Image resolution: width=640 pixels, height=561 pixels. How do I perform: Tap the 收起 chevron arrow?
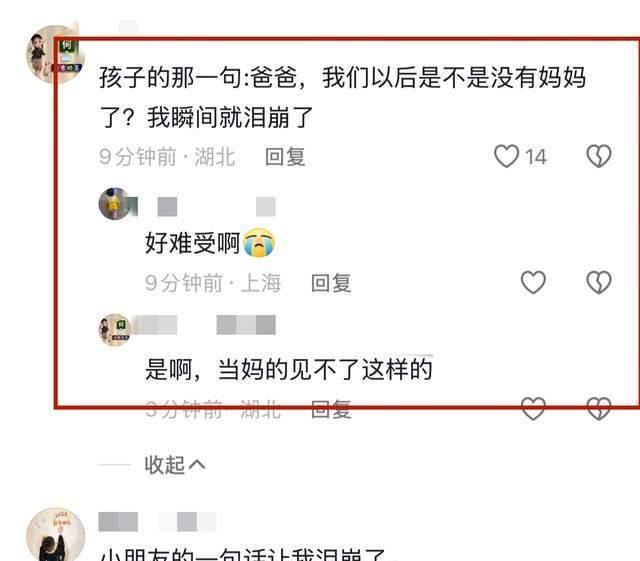[x=197, y=465]
